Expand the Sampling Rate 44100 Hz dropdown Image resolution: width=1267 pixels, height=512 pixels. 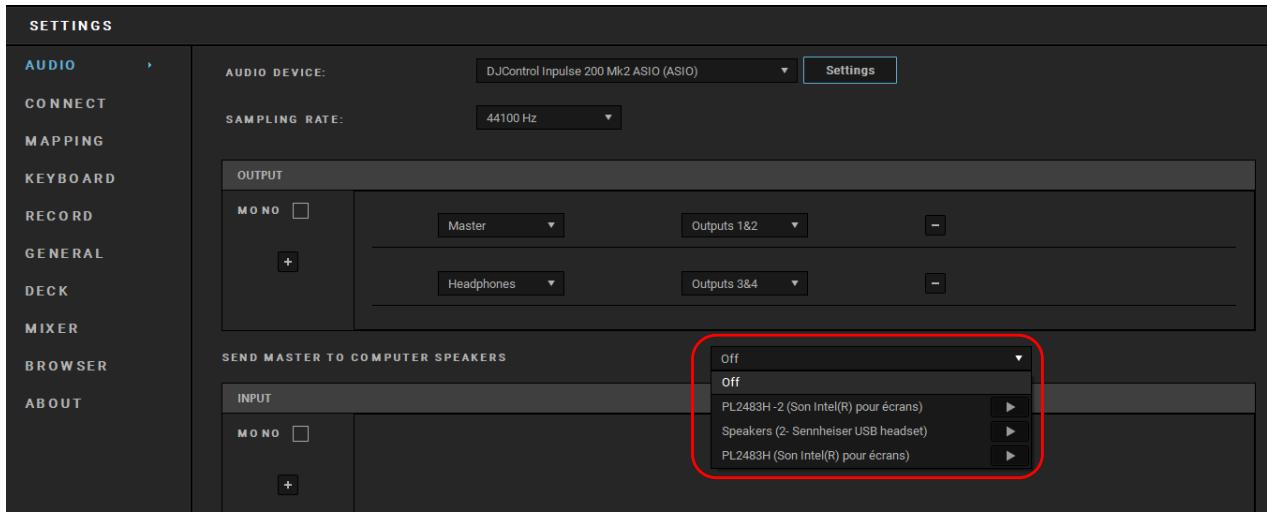[x=549, y=119]
